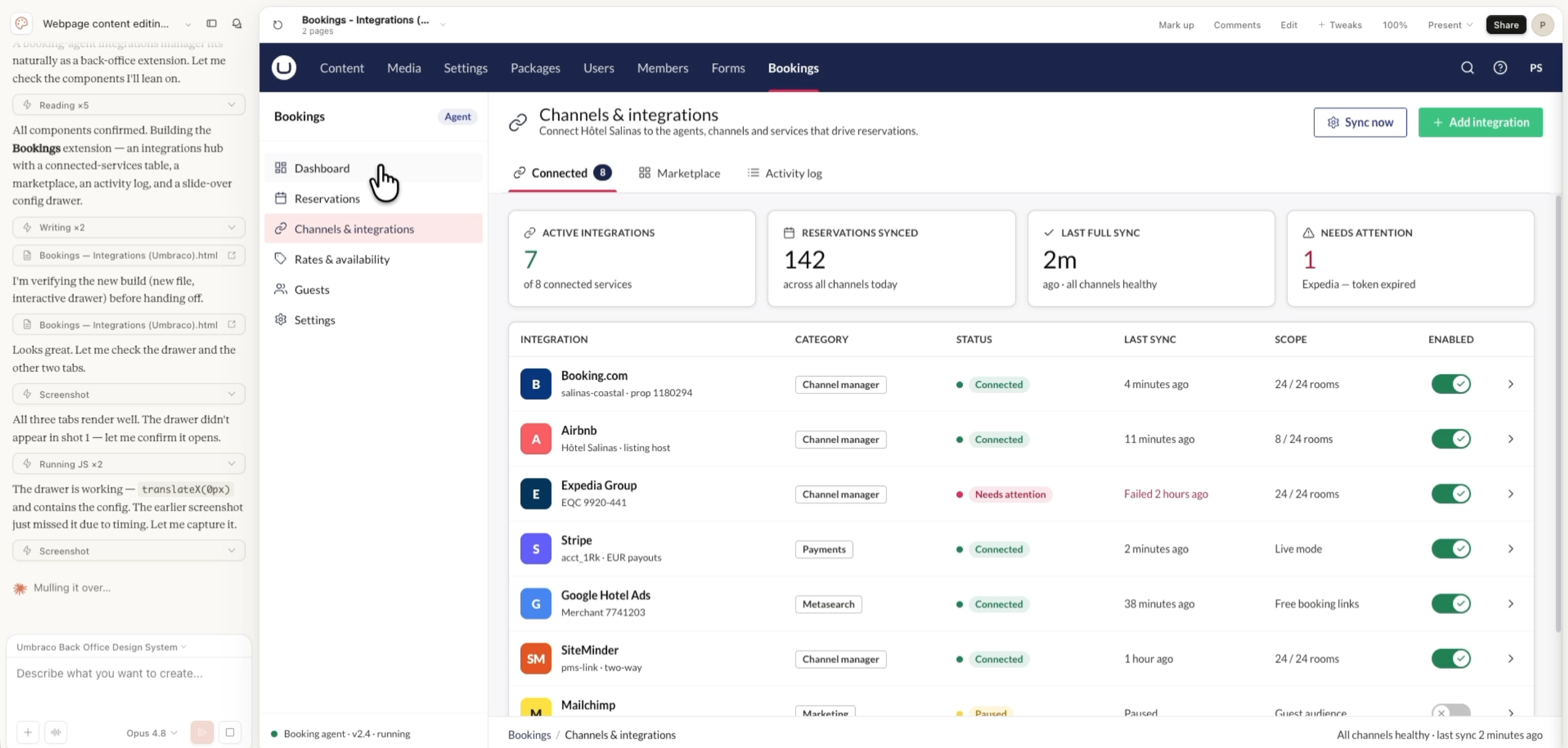
Task: Disable the Google Hotel Ads toggle
Action: pyautogui.click(x=1451, y=604)
